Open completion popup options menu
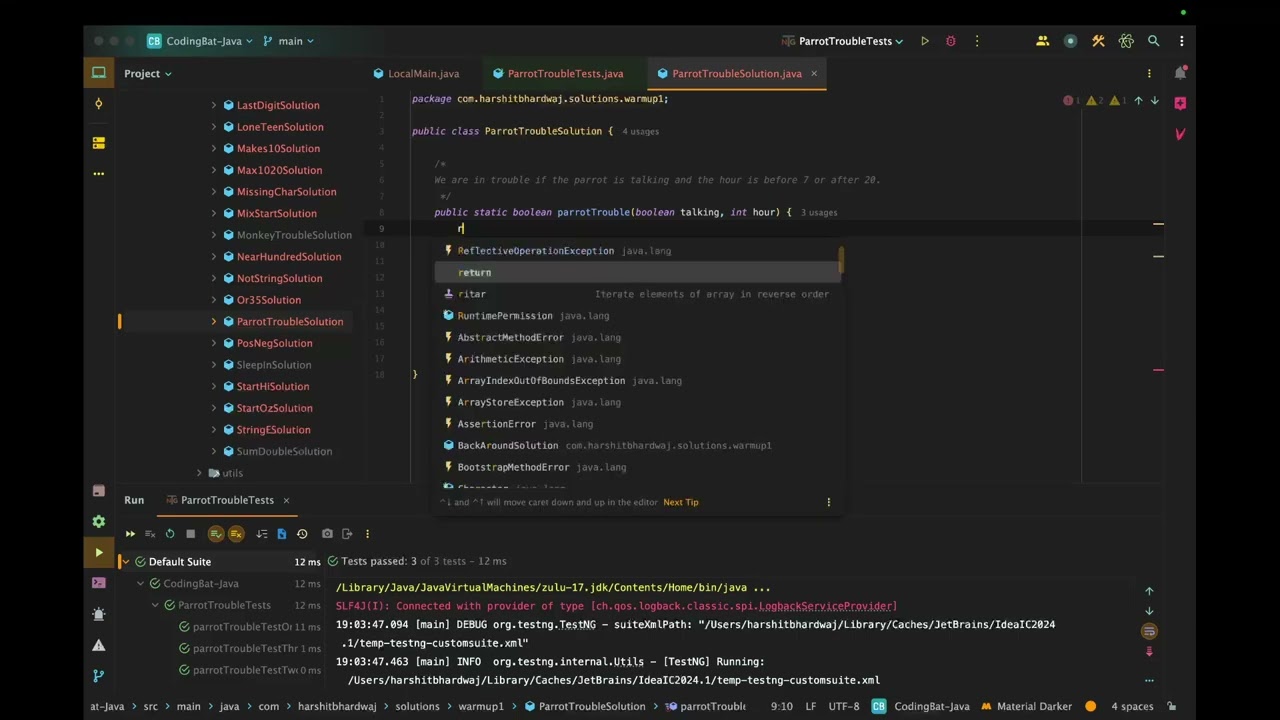The width and height of the screenshot is (1280, 720). [x=828, y=502]
